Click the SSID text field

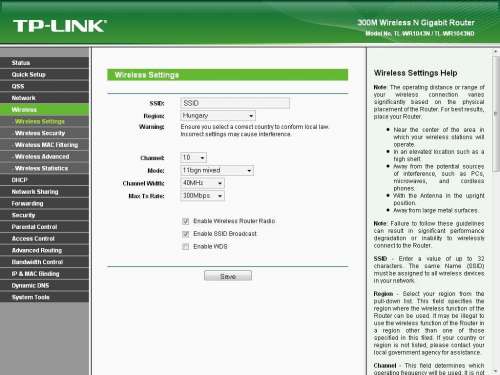[x=235, y=103]
